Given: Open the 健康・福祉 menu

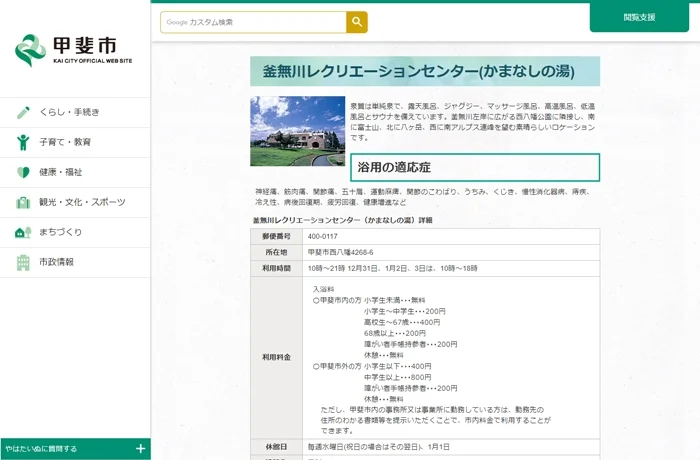Looking at the screenshot, I should pyautogui.click(x=75, y=172).
